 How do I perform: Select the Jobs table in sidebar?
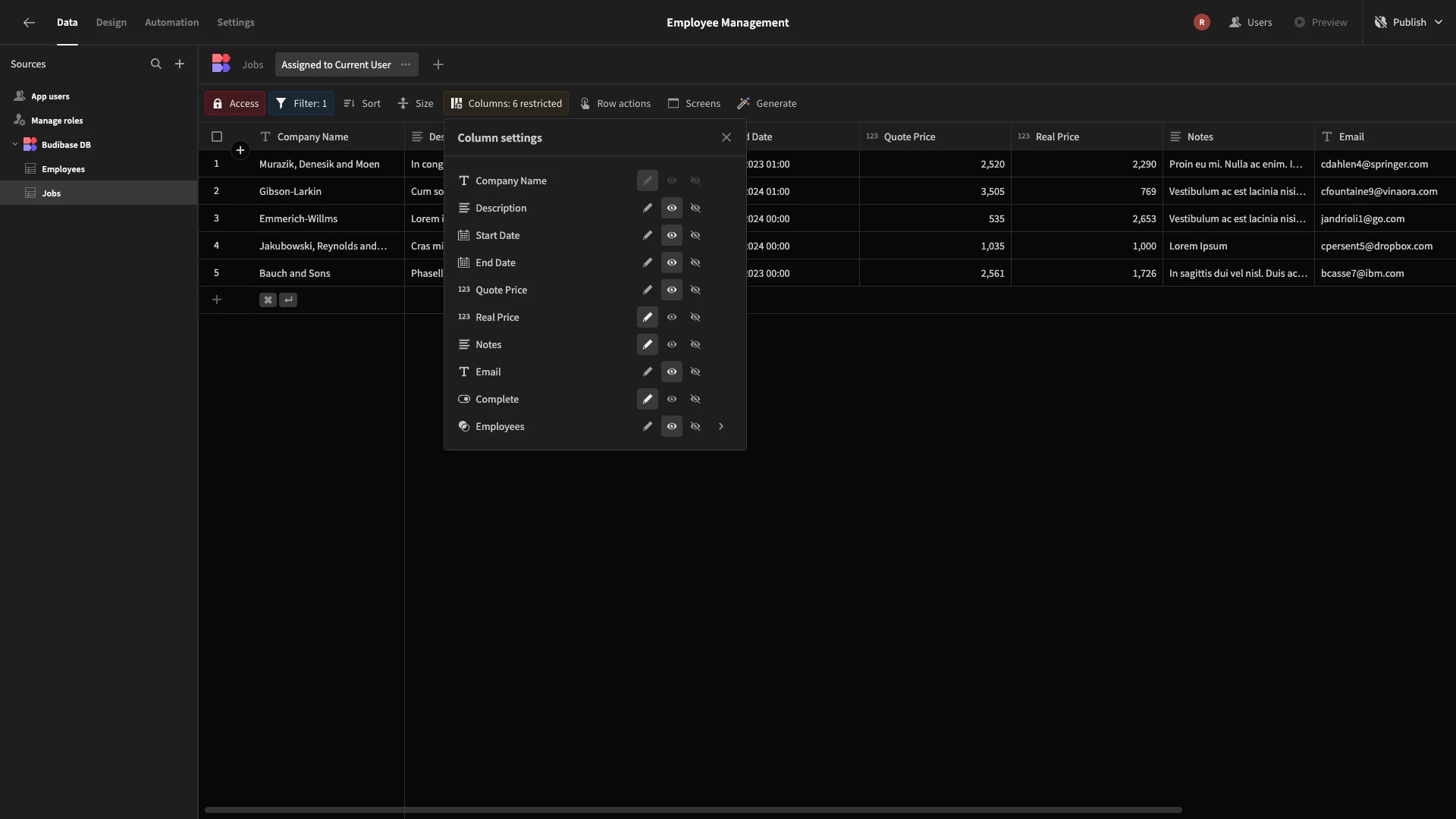(99, 193)
